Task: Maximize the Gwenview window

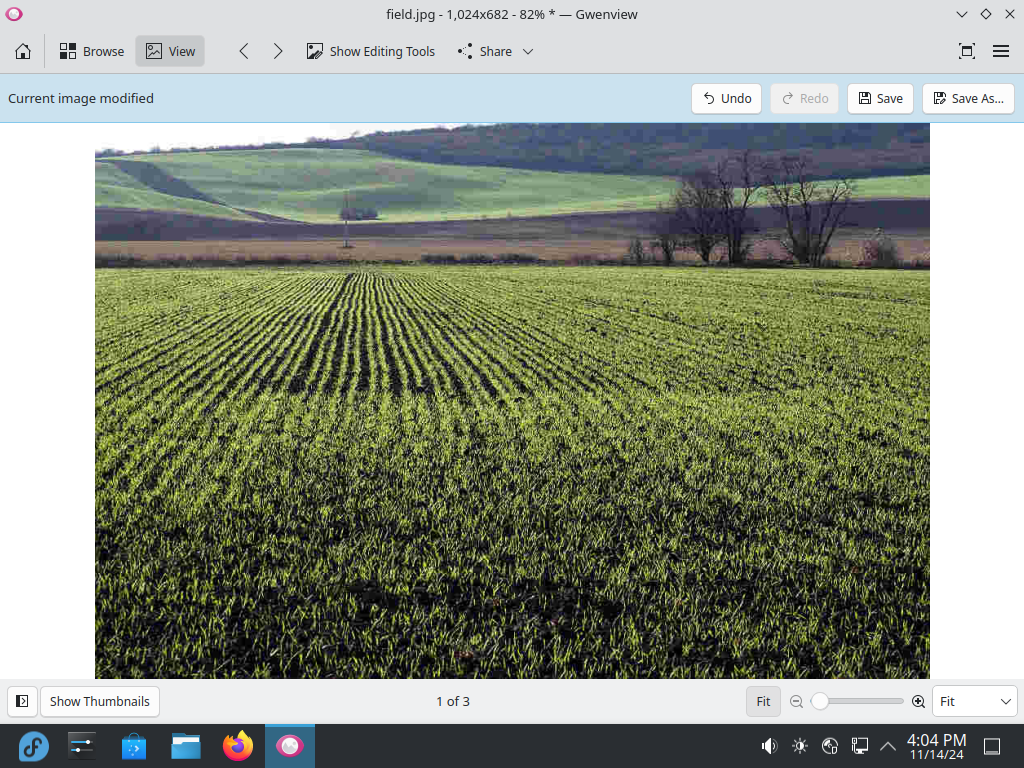Action: (985, 14)
